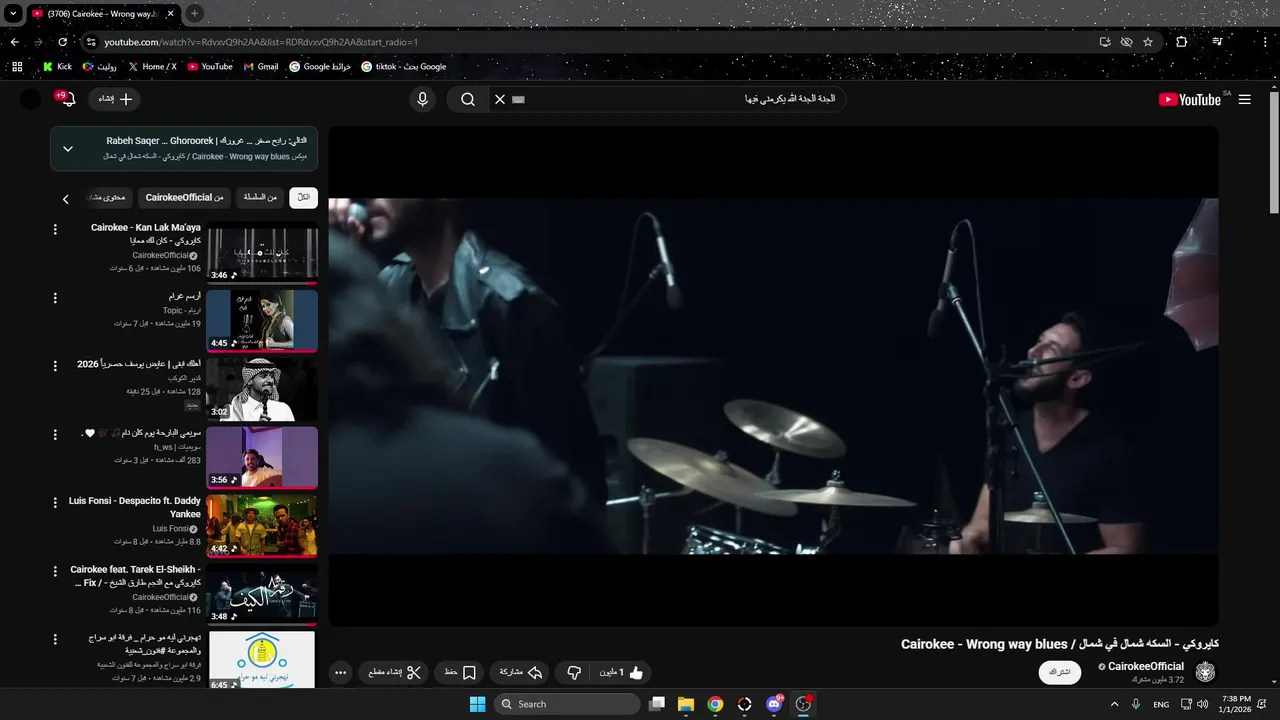Image resolution: width=1280 pixels, height=720 pixels.
Task: Show more filter chips with the arrow
Action: click(66, 199)
